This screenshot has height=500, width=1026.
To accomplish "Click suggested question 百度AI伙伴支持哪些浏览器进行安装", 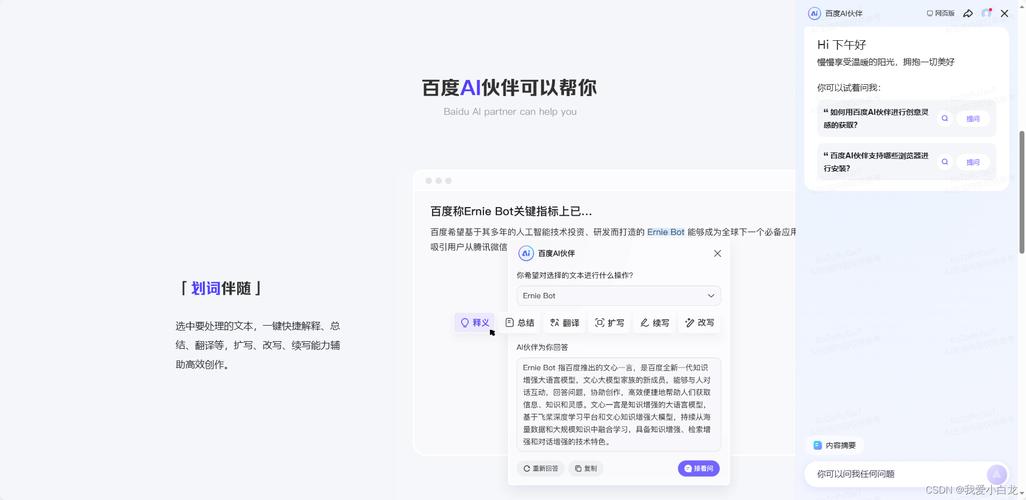I will click(876, 162).
